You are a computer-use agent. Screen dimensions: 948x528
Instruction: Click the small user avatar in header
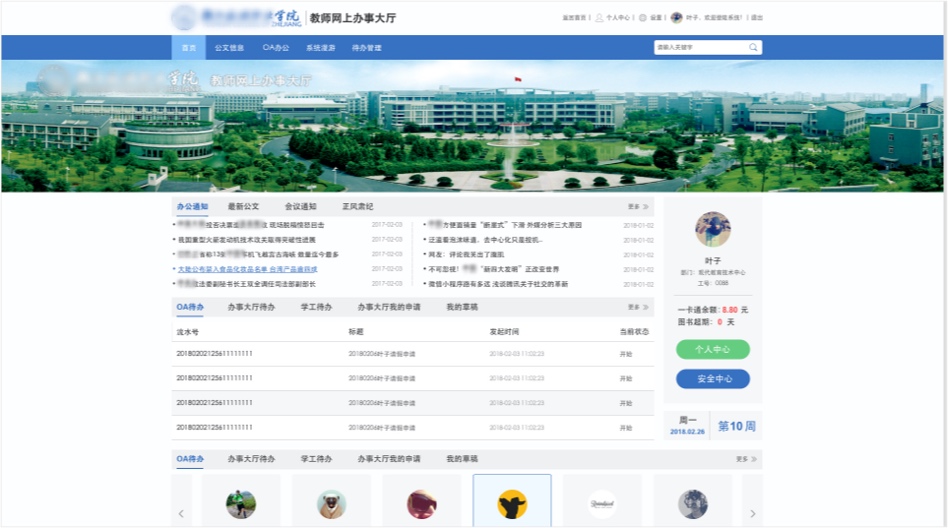(x=677, y=18)
